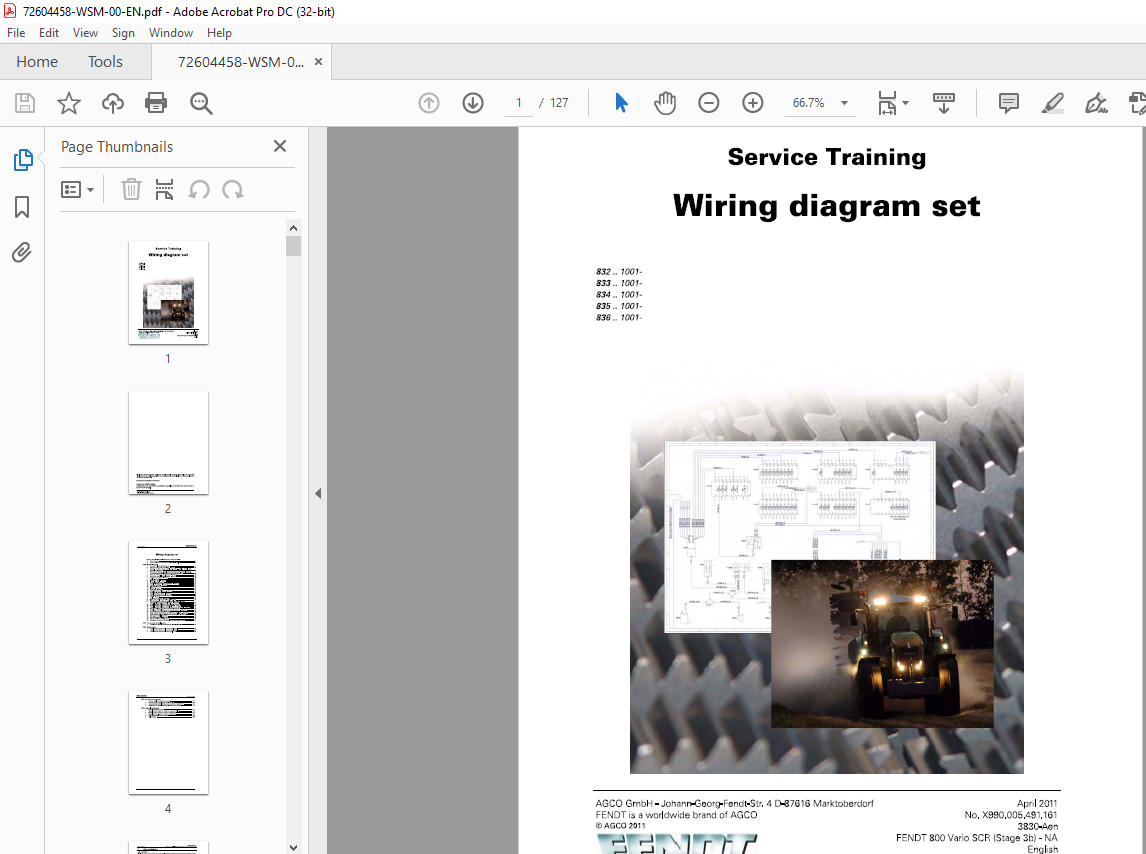Image resolution: width=1146 pixels, height=854 pixels.
Task: Select page 3 thumbnail
Action: coord(168,592)
